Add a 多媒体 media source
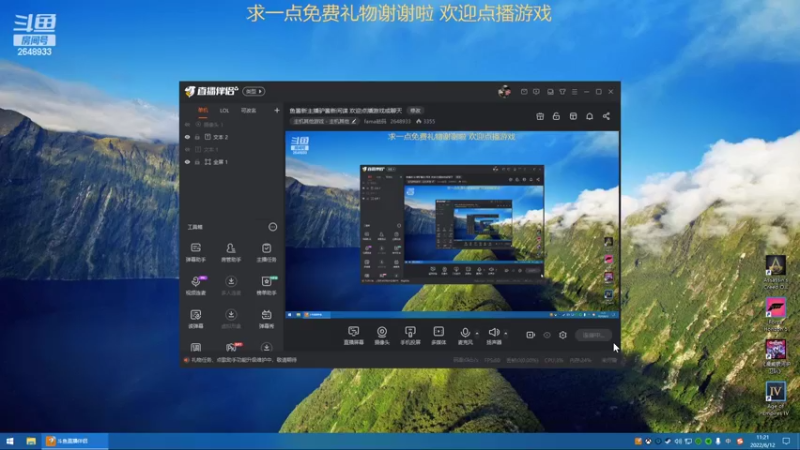800x450 pixels. 438,336
